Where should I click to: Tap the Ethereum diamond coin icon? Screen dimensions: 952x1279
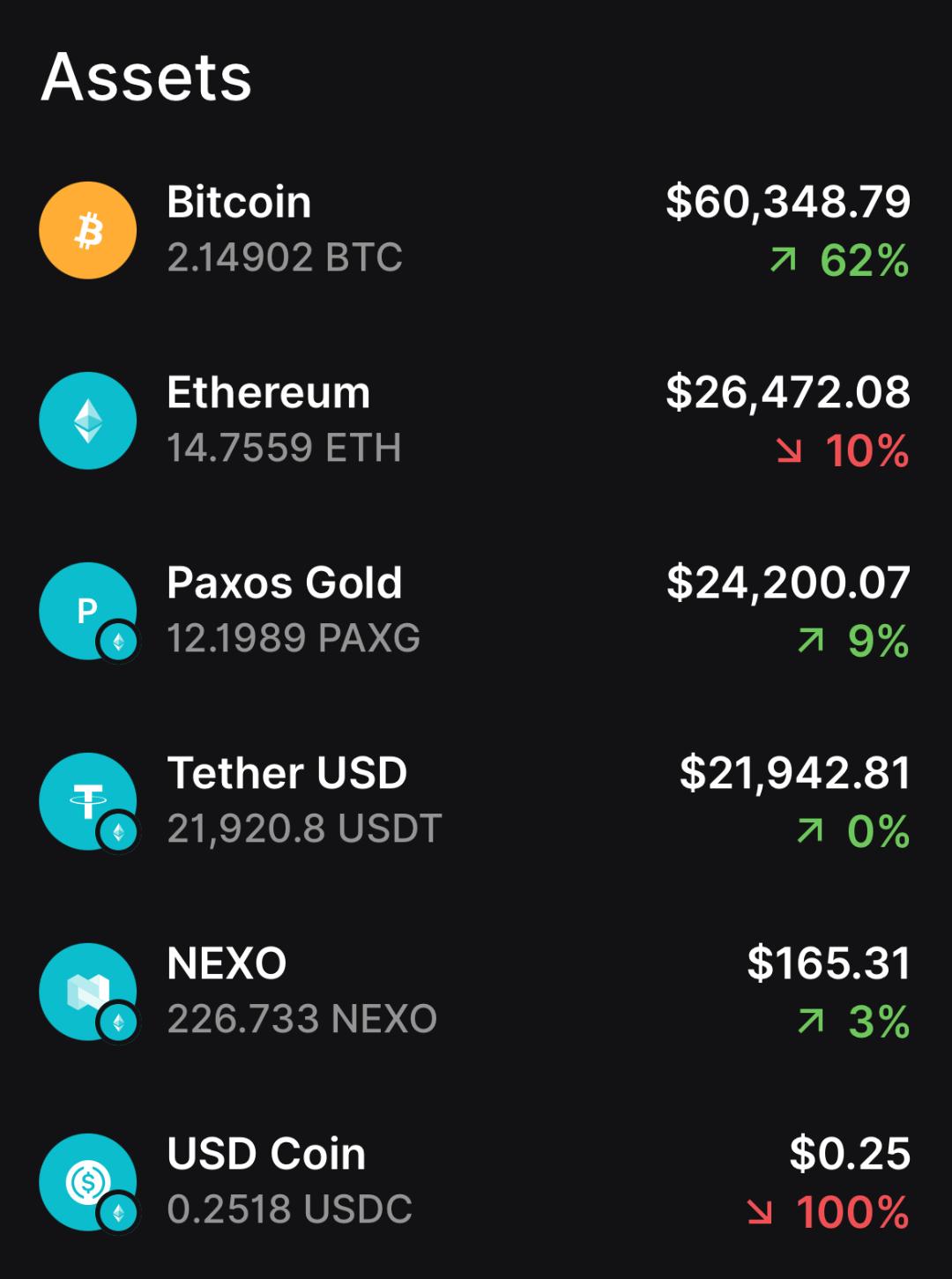click(x=87, y=420)
